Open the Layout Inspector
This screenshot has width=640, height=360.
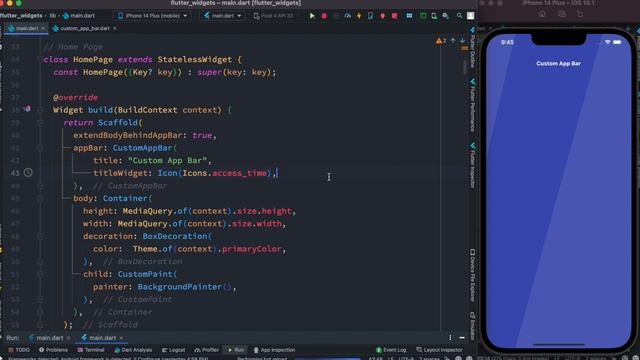439,350
